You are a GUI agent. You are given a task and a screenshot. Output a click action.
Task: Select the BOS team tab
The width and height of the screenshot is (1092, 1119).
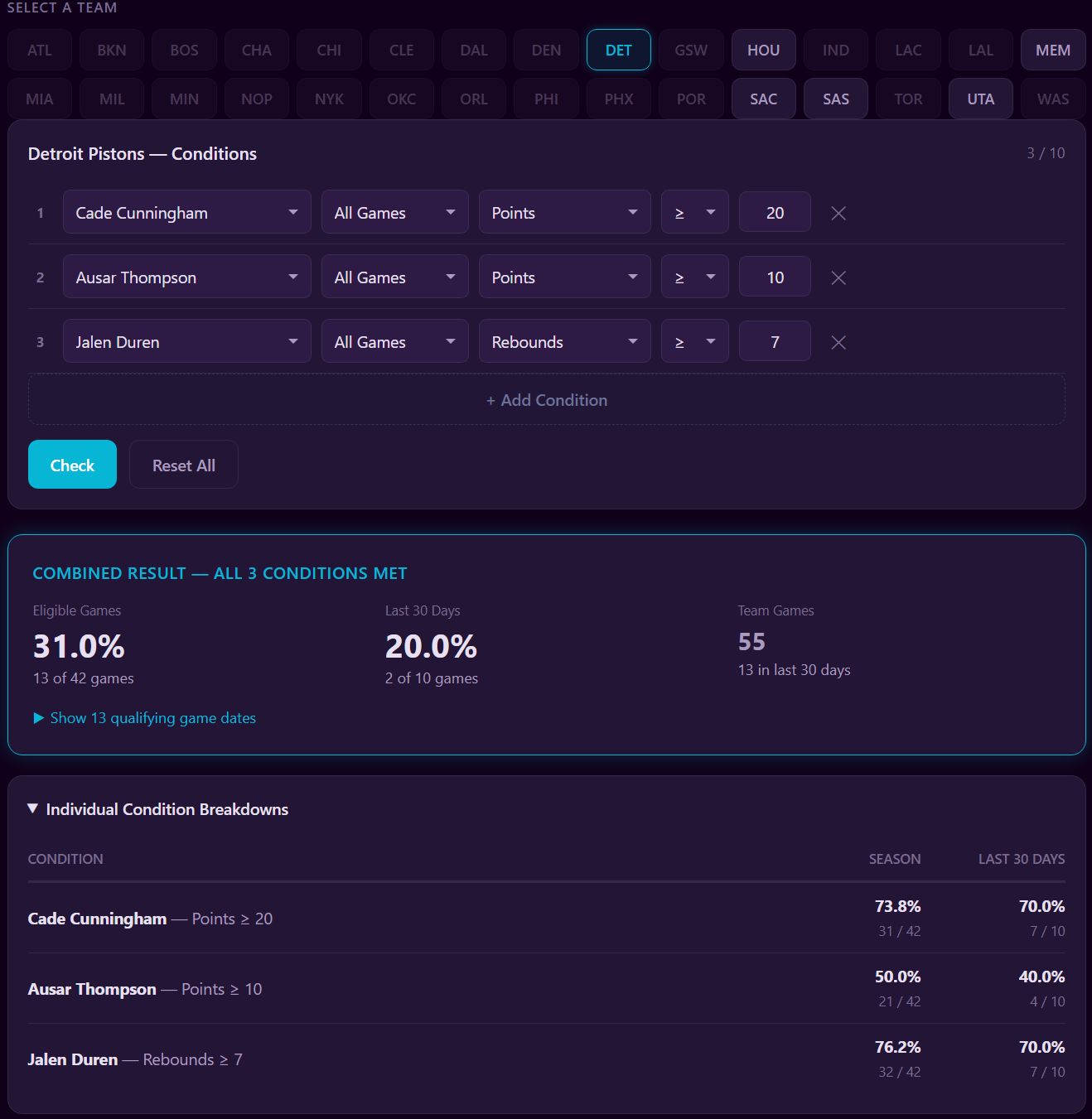pyautogui.click(x=184, y=51)
